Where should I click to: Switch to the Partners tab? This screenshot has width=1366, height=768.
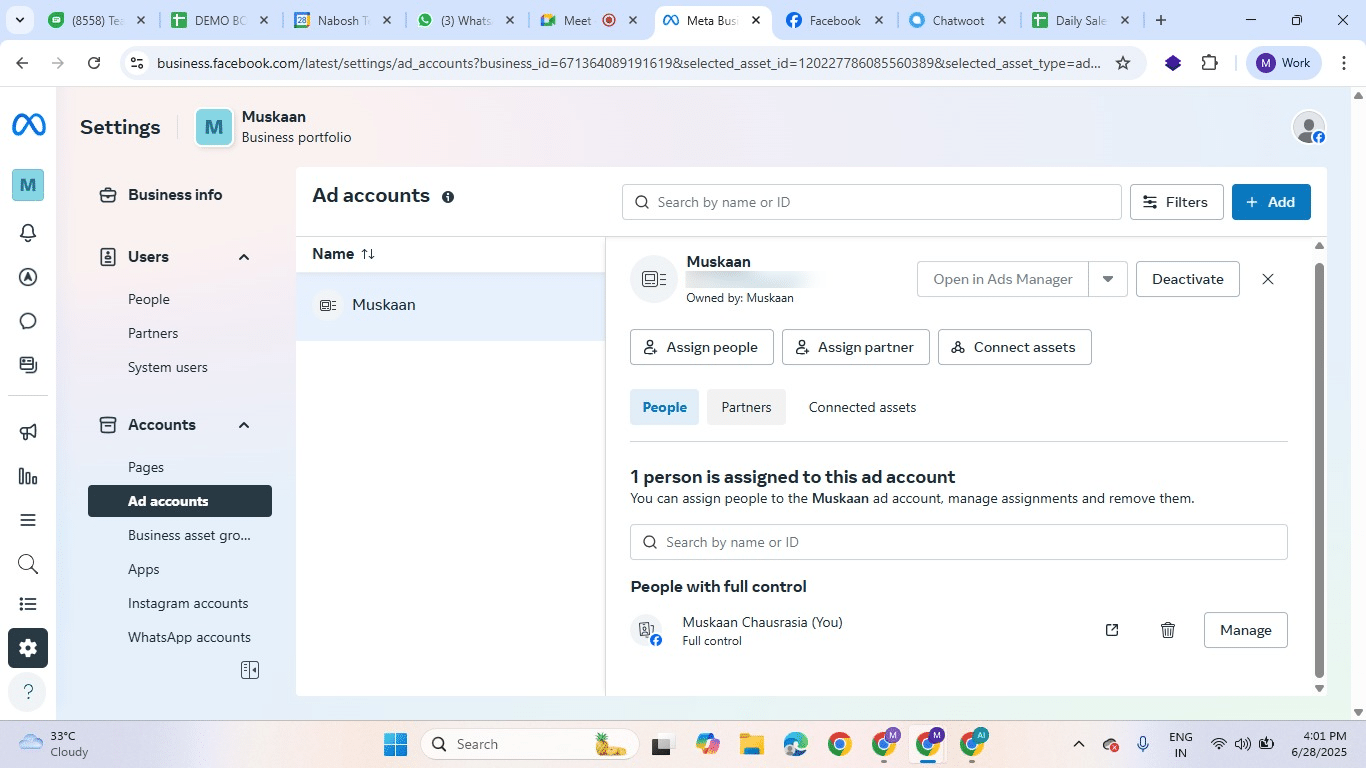[x=746, y=407]
